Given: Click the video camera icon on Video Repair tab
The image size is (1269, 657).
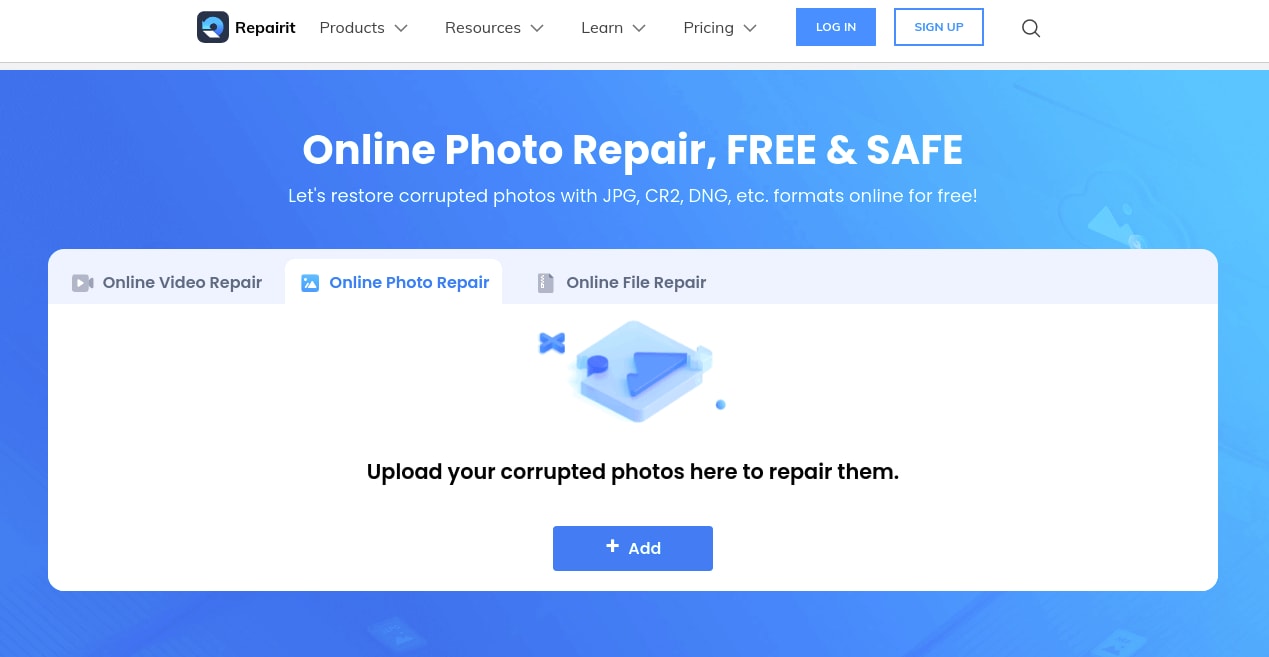Looking at the screenshot, I should point(82,283).
